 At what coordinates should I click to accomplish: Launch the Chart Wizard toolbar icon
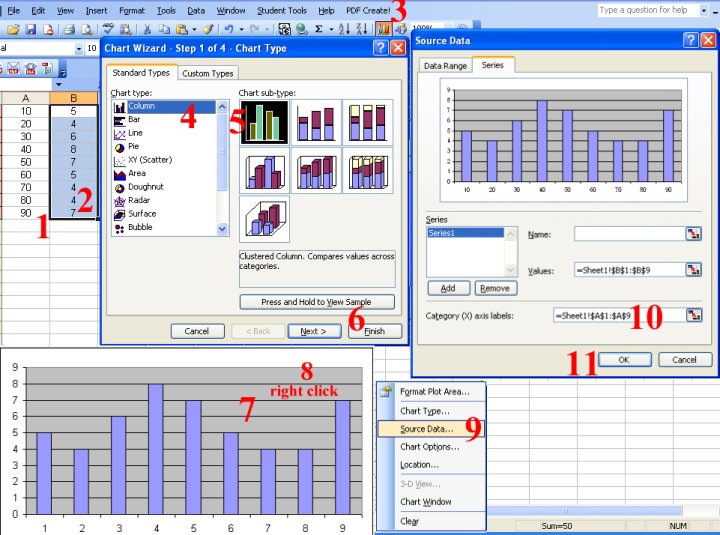pos(383,29)
